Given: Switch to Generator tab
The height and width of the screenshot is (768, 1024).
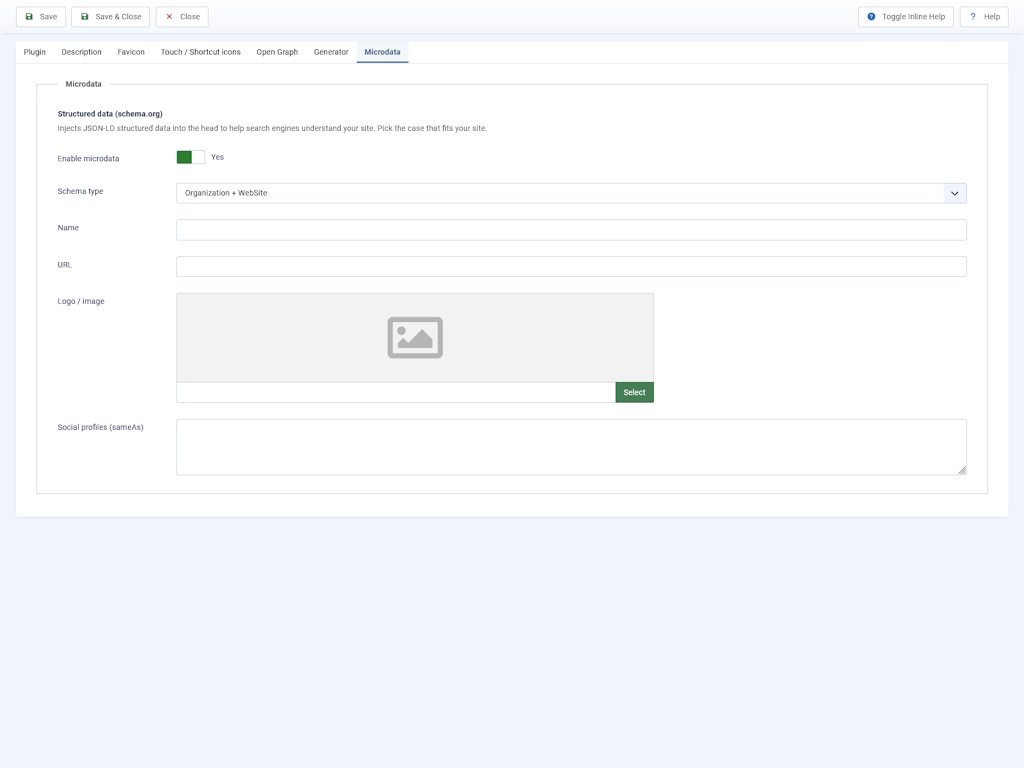Looking at the screenshot, I should point(331,52).
